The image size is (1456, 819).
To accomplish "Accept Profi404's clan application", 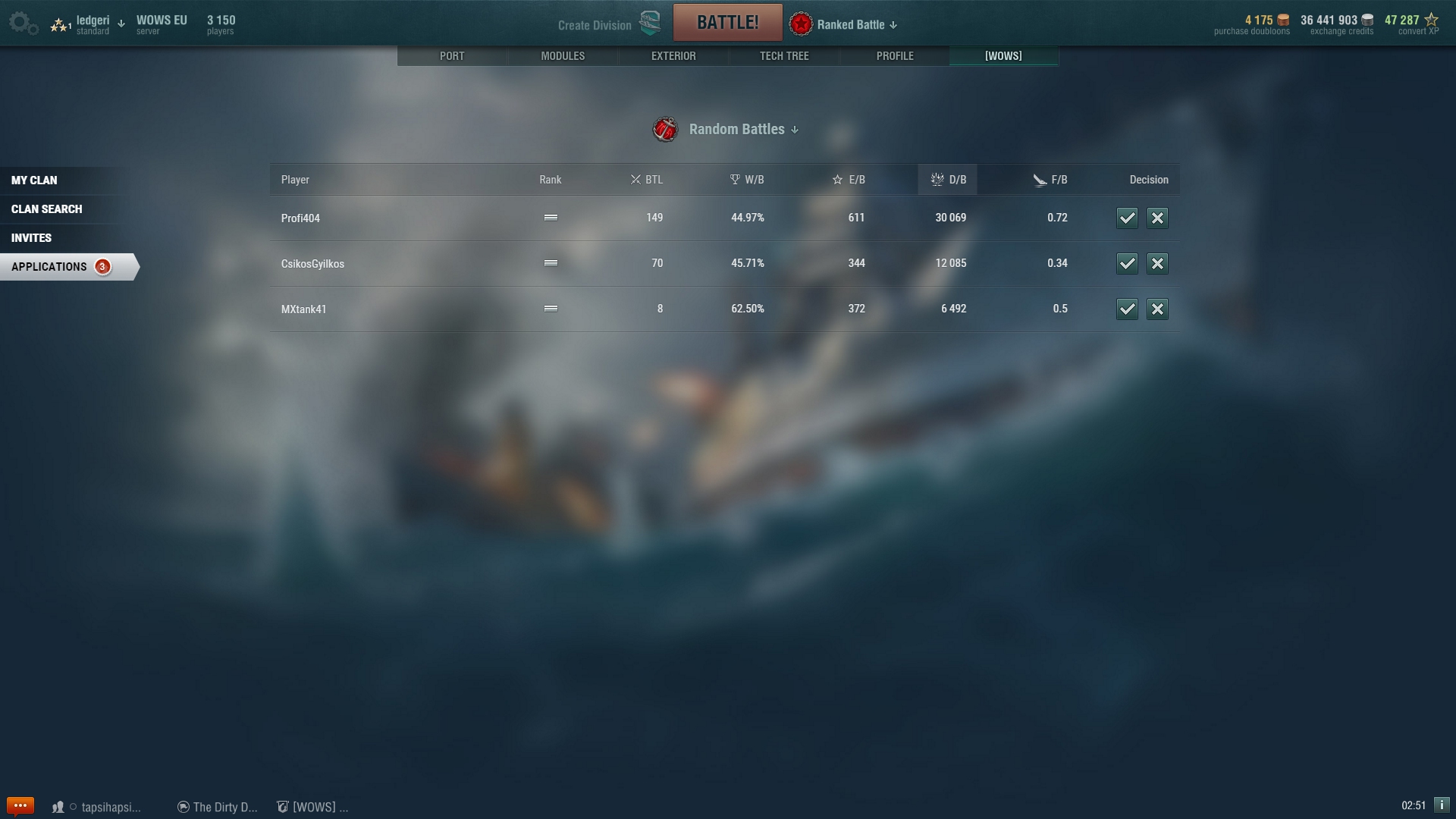I will click(x=1127, y=218).
